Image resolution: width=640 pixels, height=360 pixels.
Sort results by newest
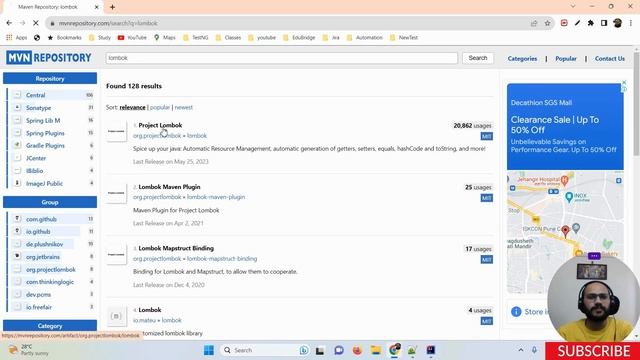pos(184,107)
